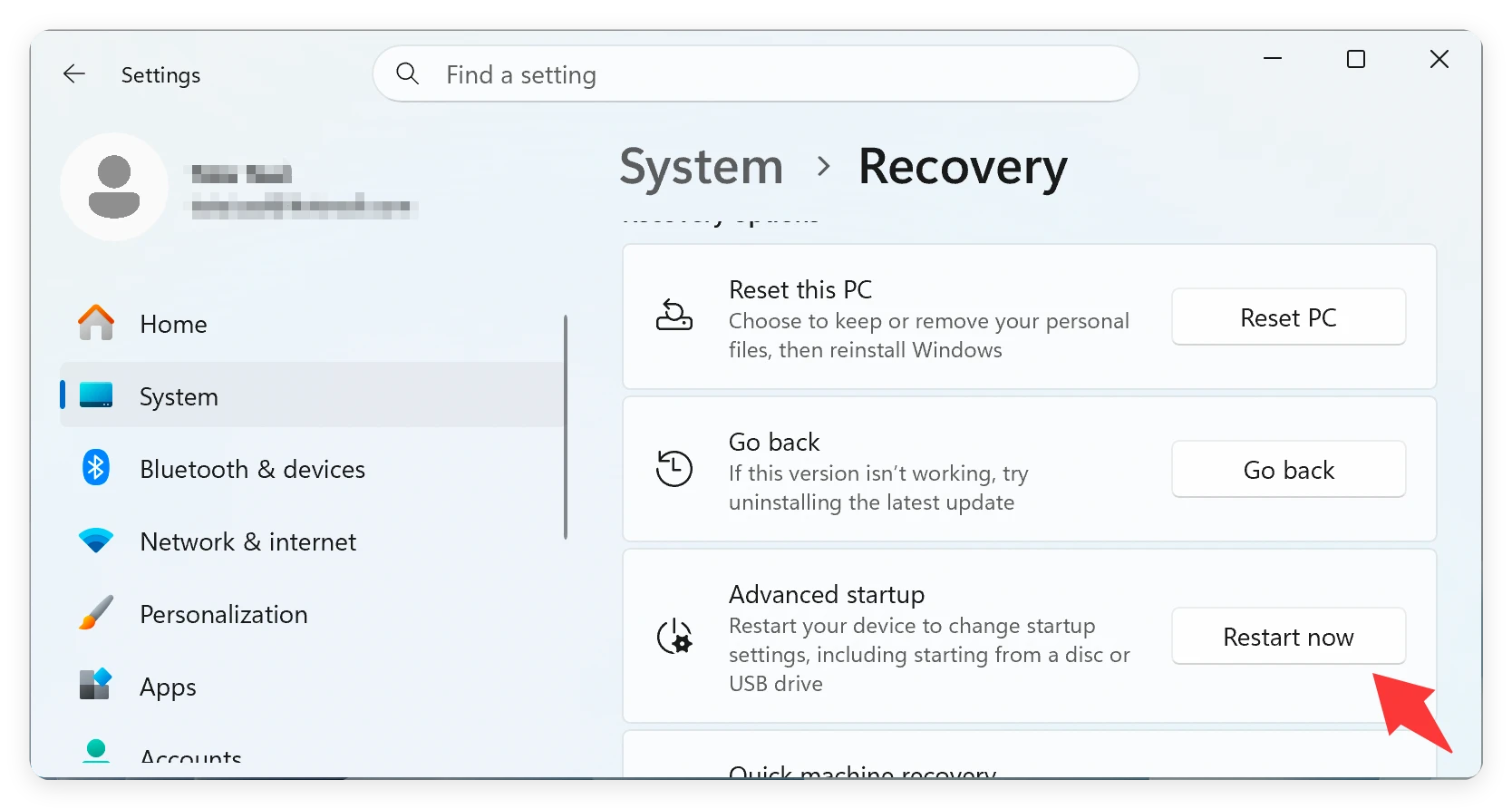Click the Go back clock history icon

(x=674, y=468)
